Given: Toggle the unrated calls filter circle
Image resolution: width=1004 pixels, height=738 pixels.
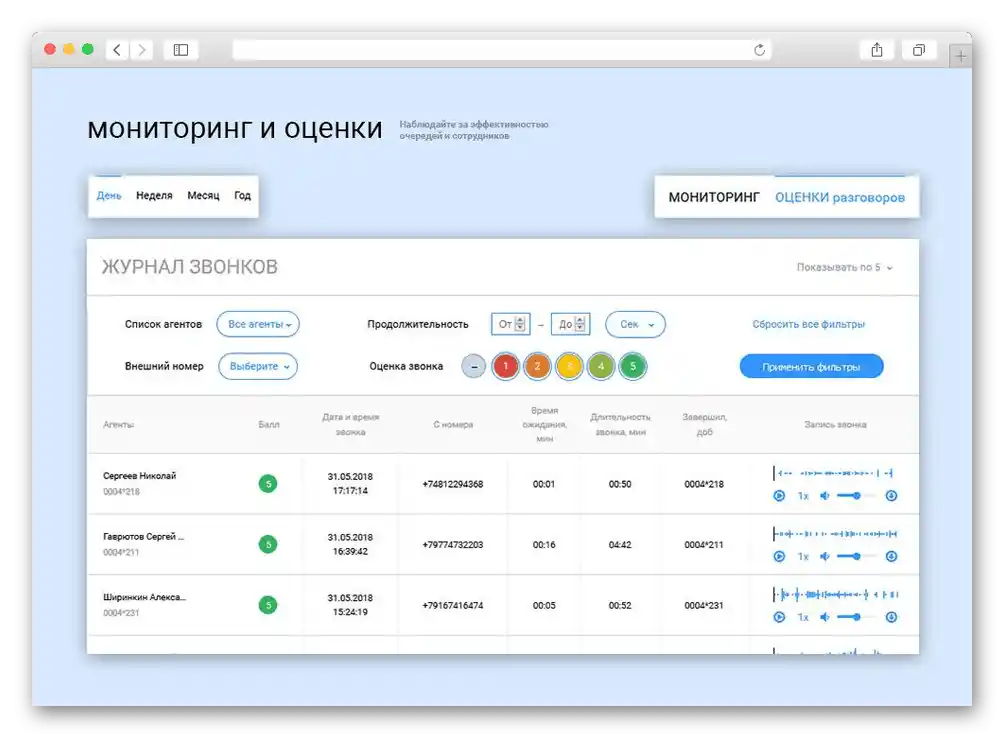Looking at the screenshot, I should tap(473, 367).
